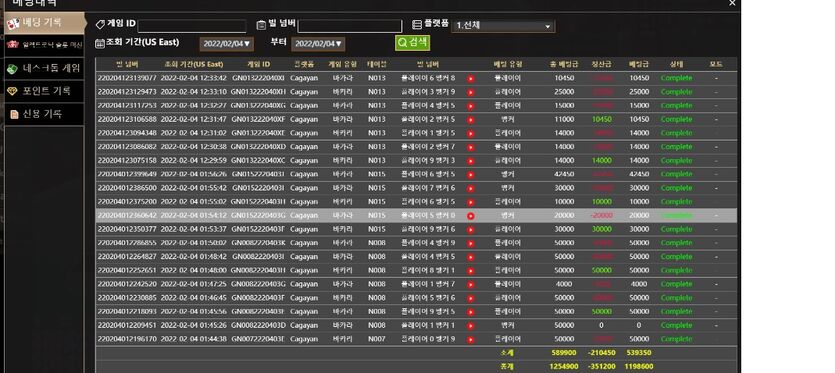Viewport: 835px width, 373px height.
Task: Play the replay for the 01:45:56 bet row
Action: click(471, 312)
